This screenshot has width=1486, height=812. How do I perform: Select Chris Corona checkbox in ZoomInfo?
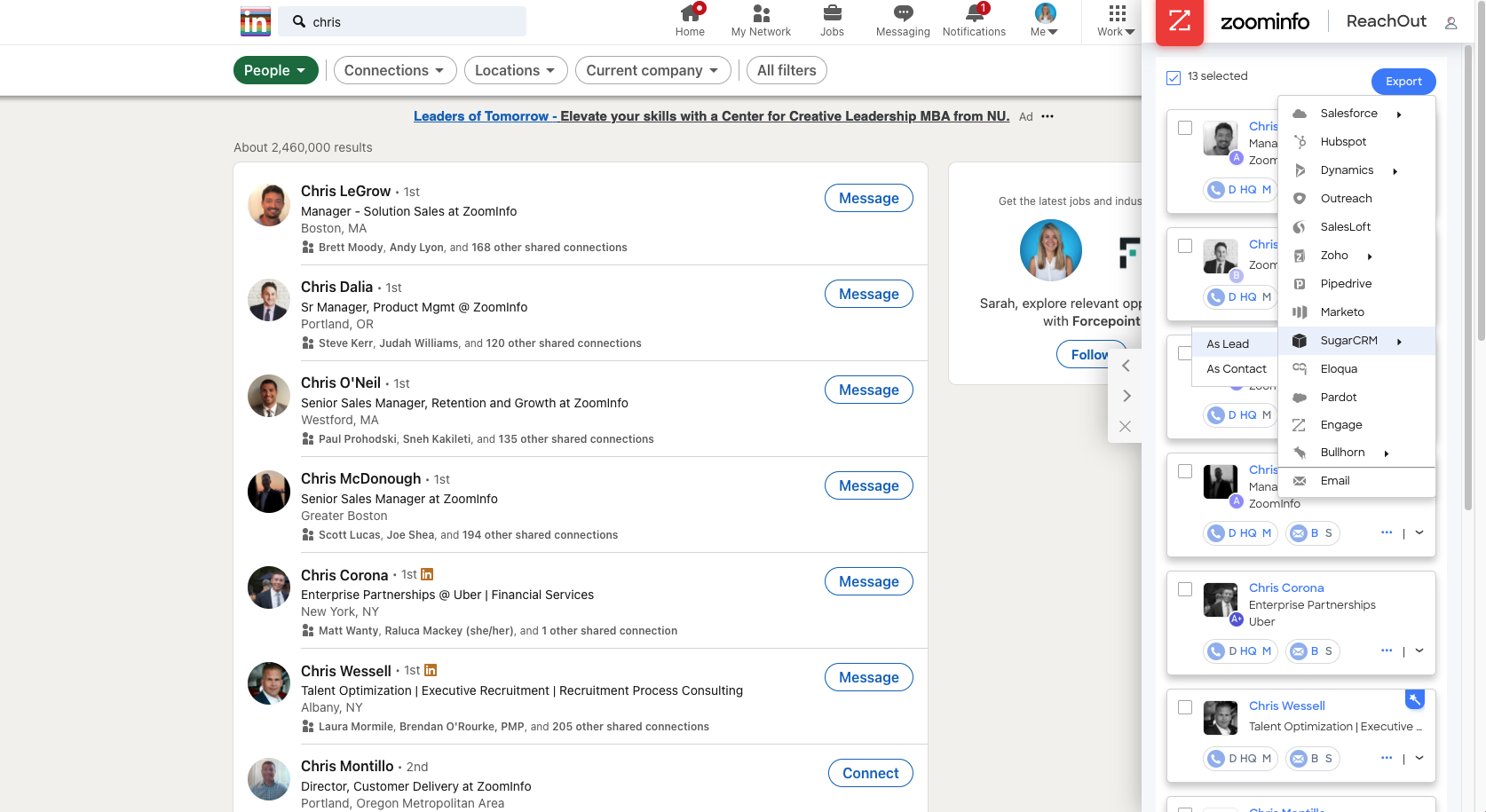[1185, 589]
